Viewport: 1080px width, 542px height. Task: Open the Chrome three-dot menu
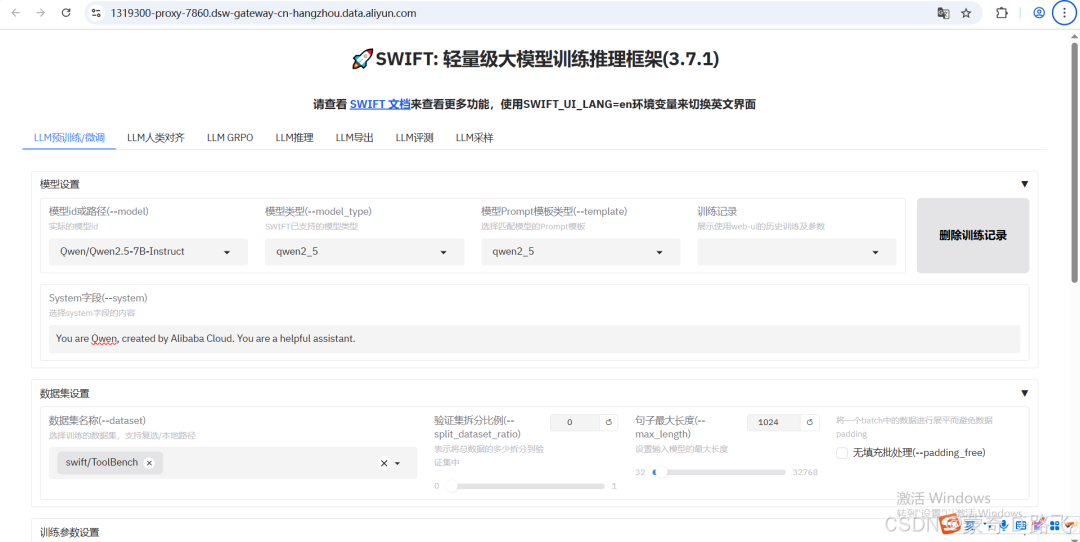click(x=1063, y=13)
